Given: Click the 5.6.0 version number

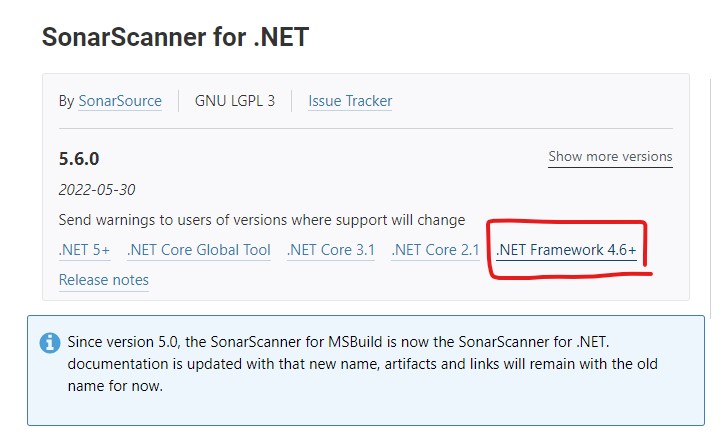Looking at the screenshot, I should point(79,159).
